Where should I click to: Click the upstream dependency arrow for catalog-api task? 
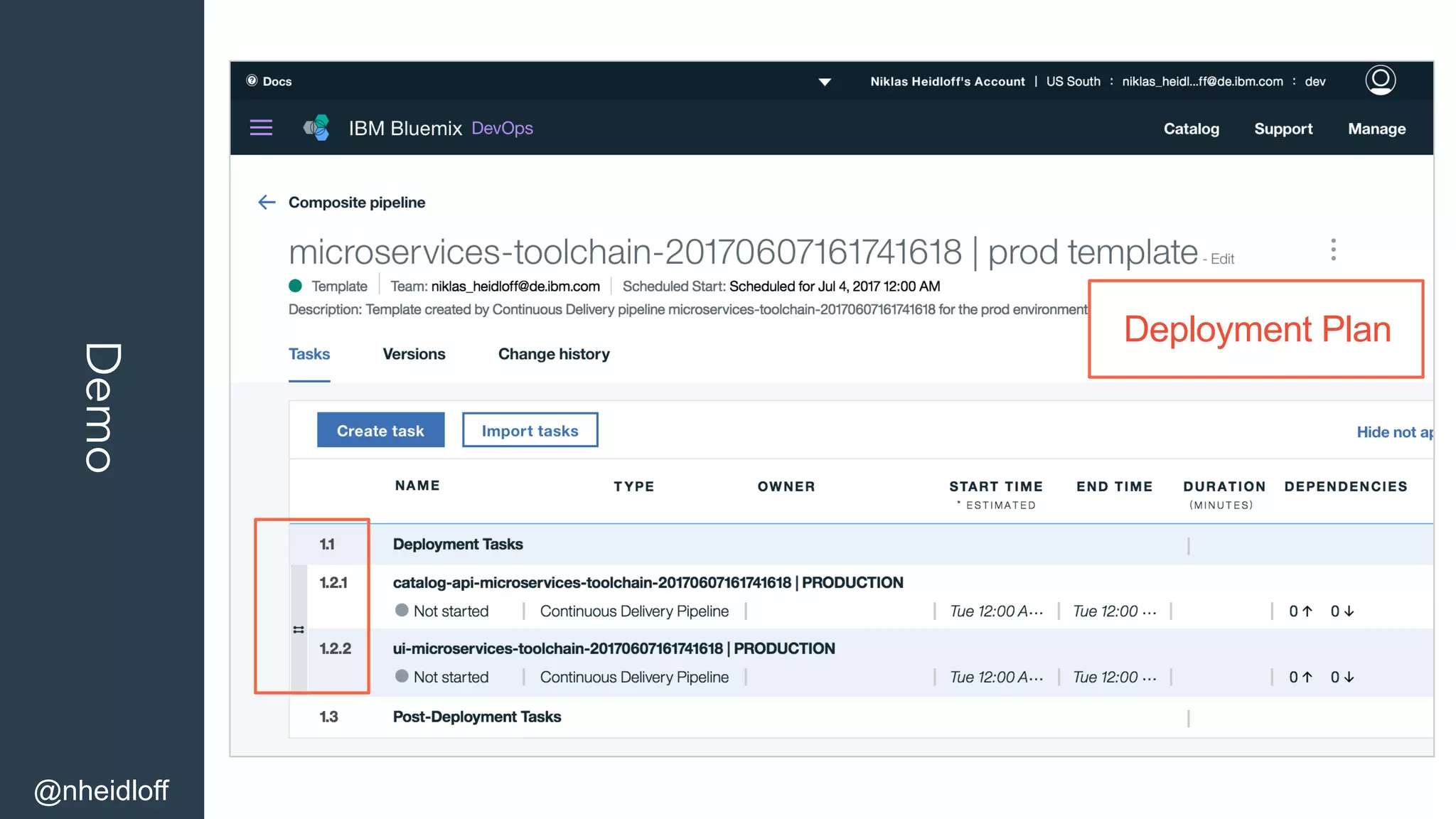click(1307, 611)
